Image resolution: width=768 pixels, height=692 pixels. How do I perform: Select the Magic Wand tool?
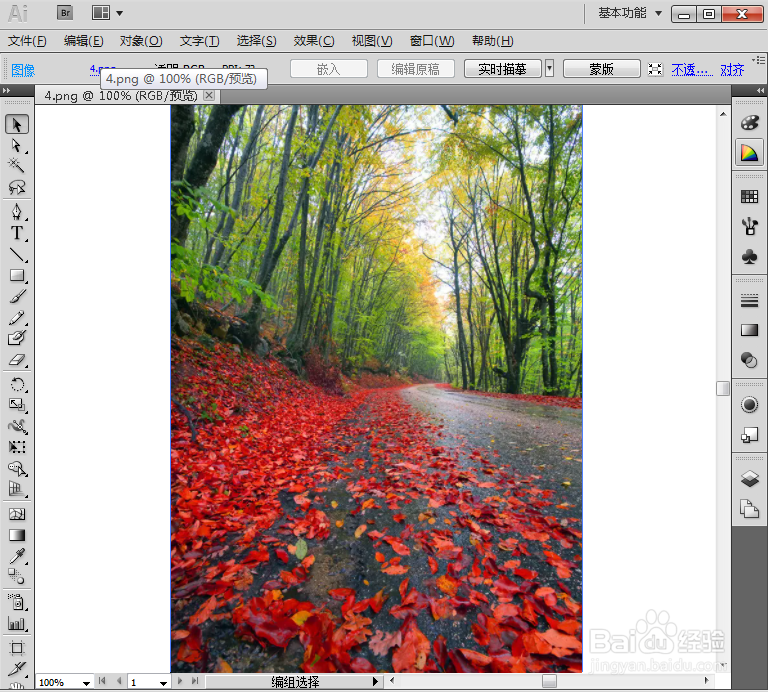[17, 166]
